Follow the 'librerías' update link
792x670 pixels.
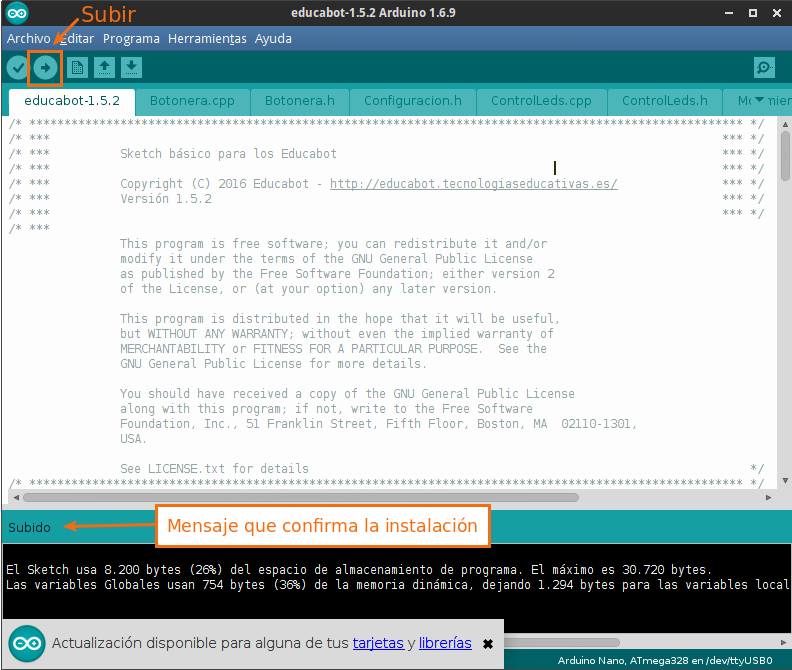445,643
